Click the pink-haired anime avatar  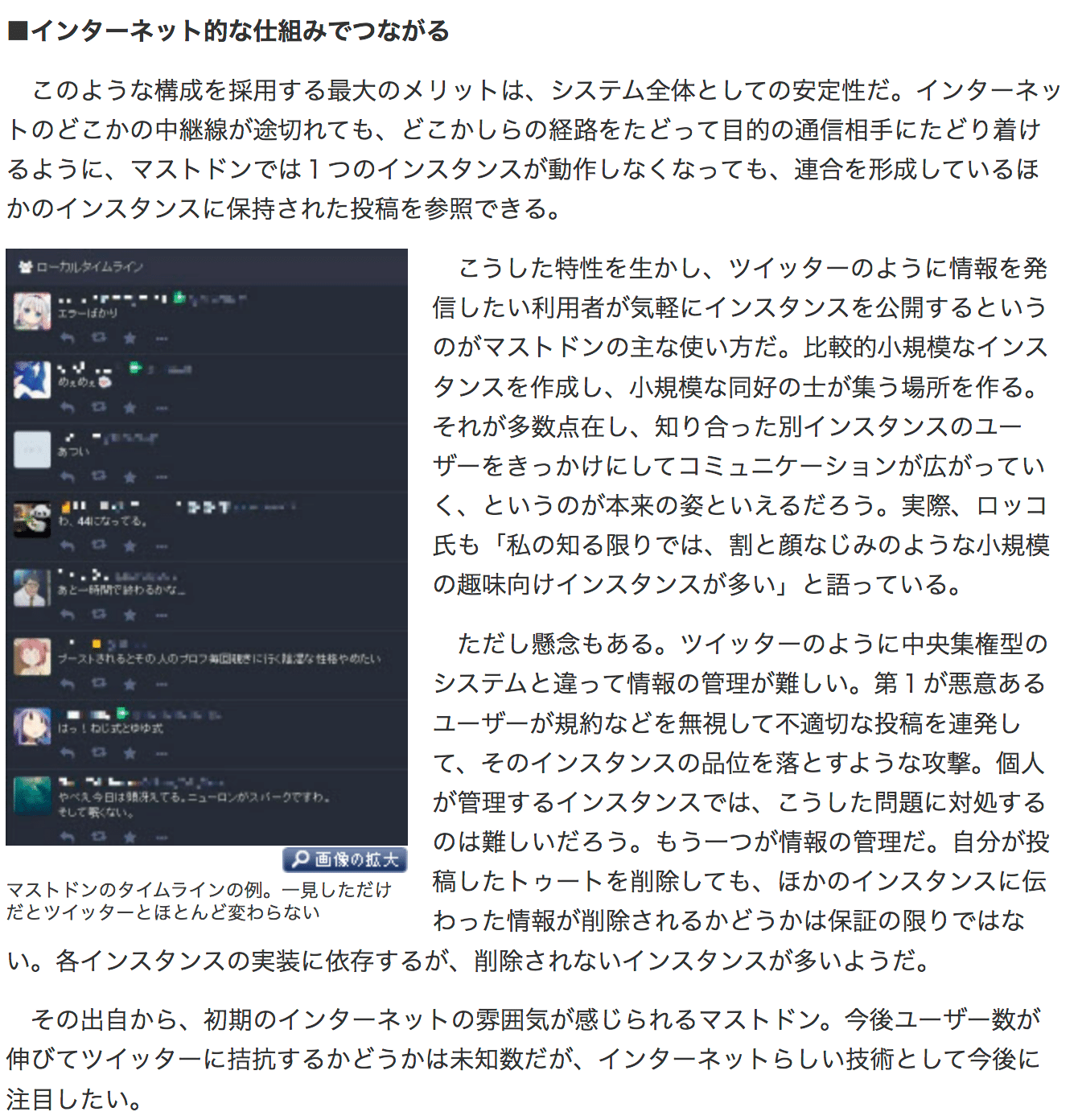click(32, 657)
